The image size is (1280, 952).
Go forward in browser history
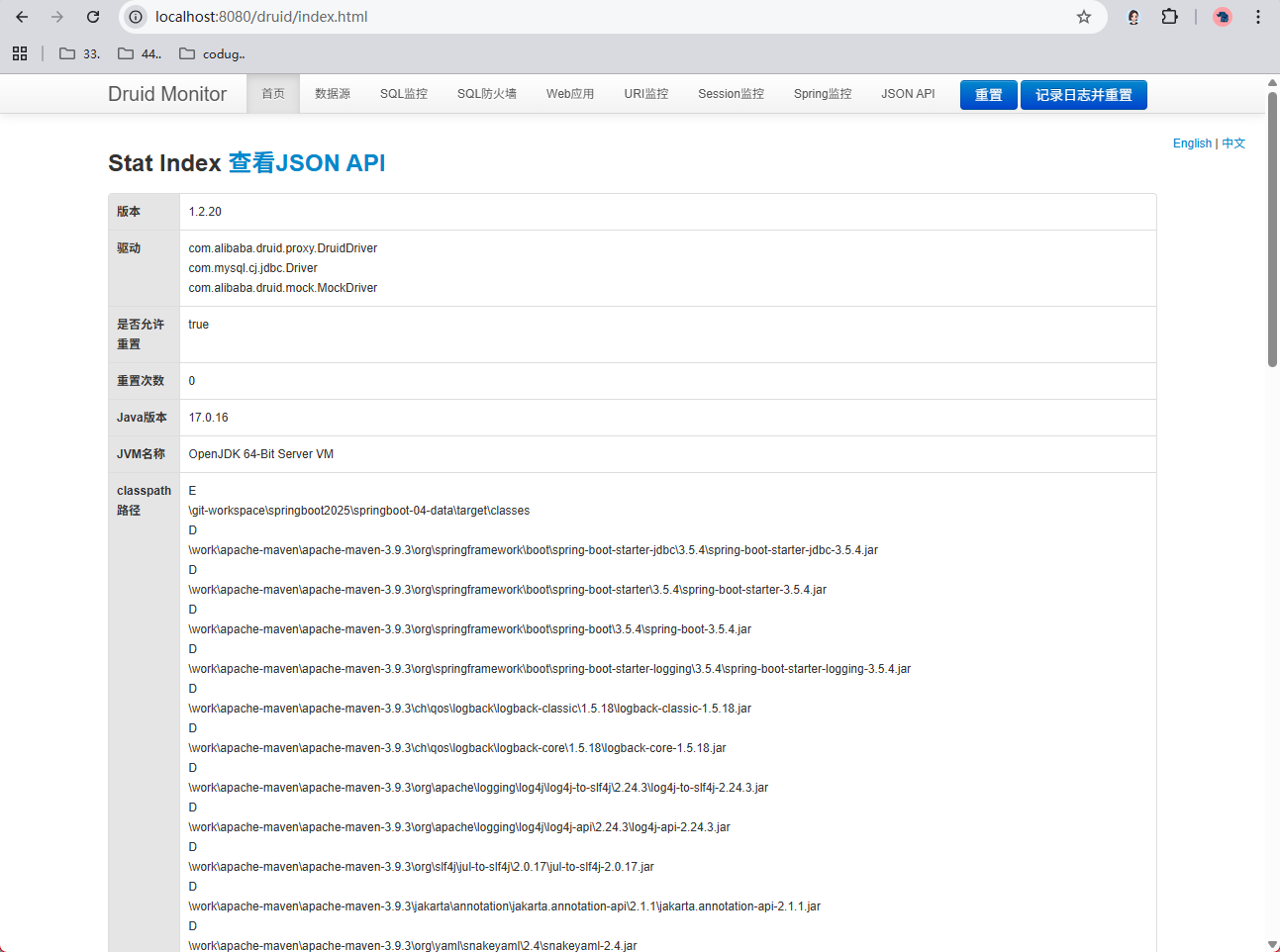(x=57, y=17)
